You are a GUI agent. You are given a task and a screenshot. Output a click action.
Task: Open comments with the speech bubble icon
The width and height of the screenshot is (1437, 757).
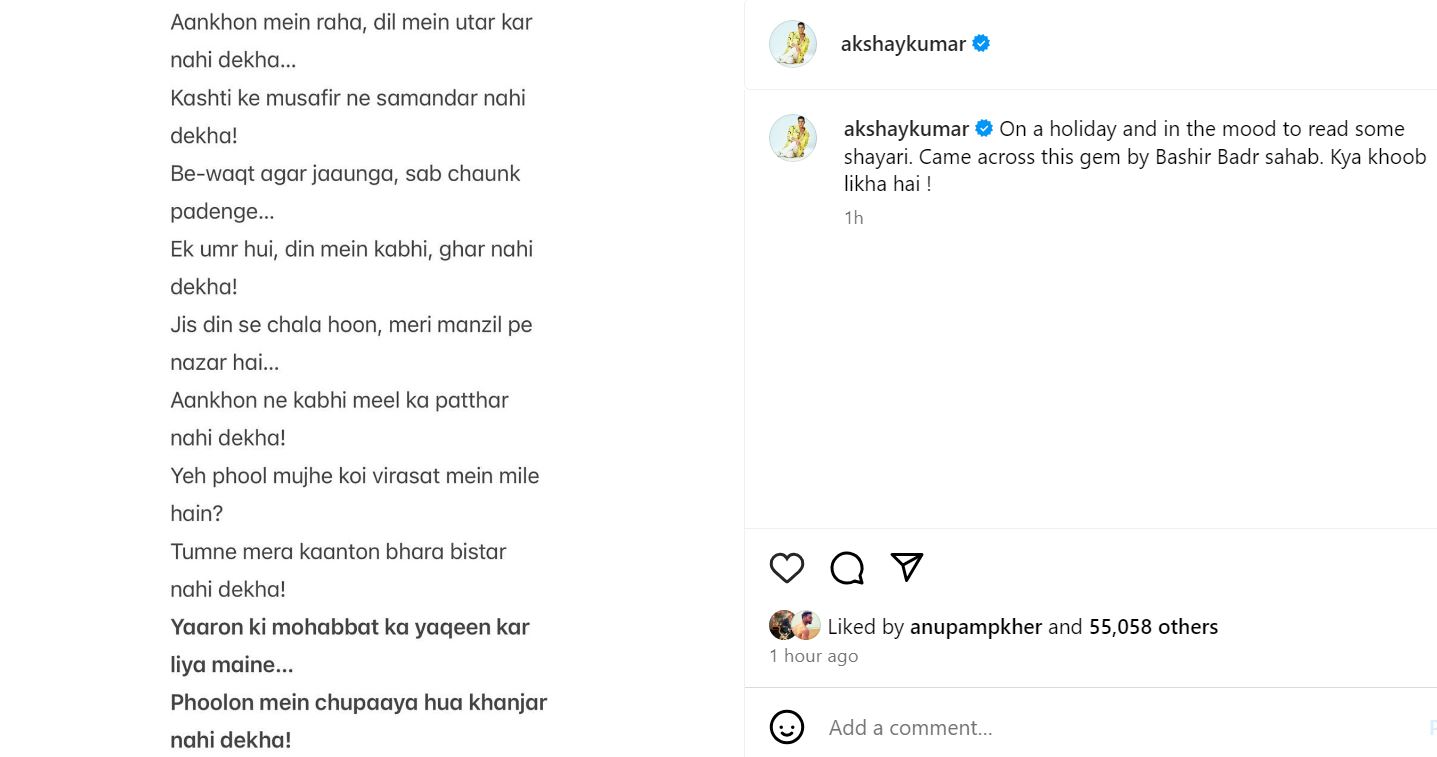846,567
